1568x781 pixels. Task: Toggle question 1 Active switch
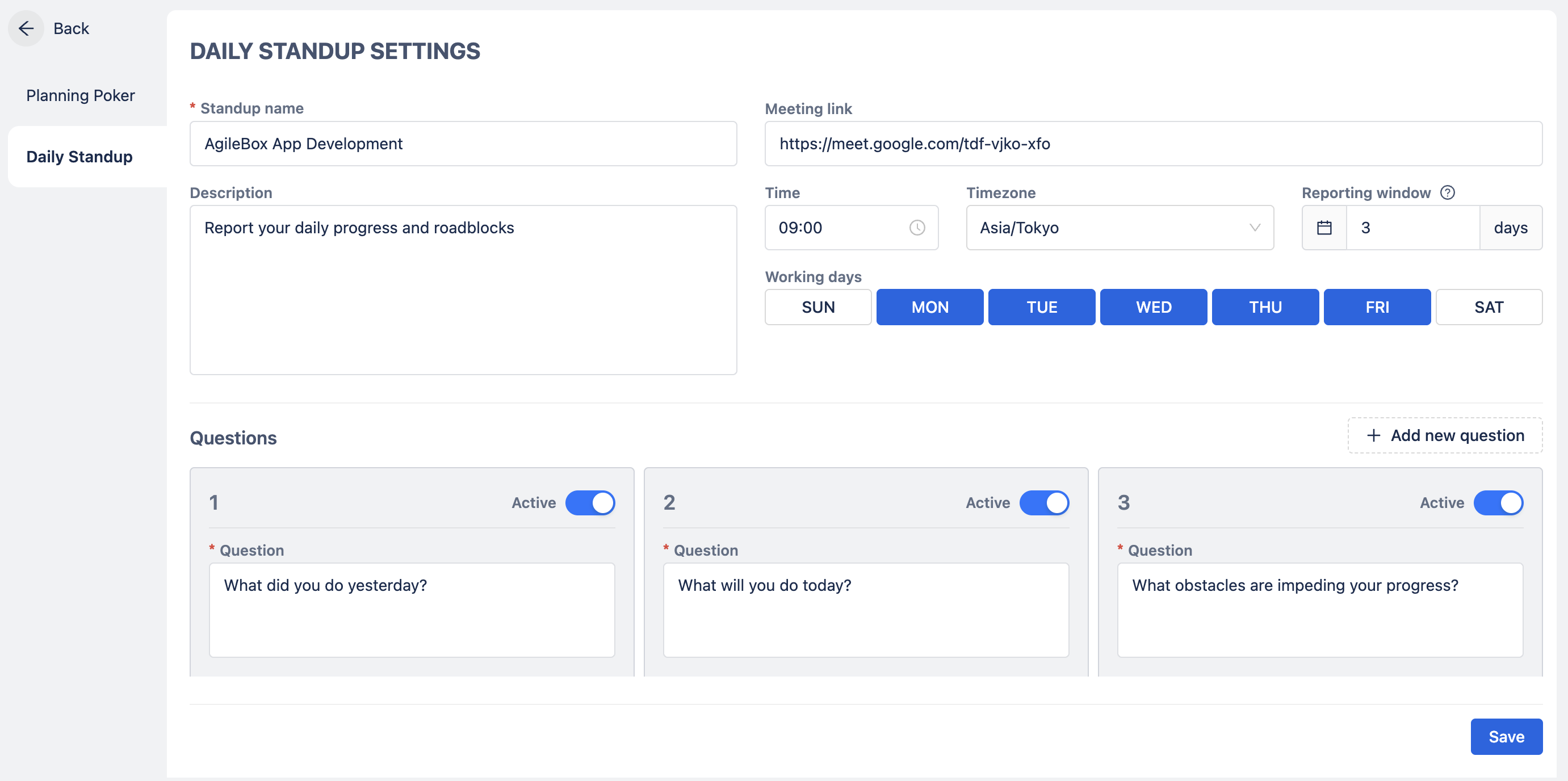(590, 503)
